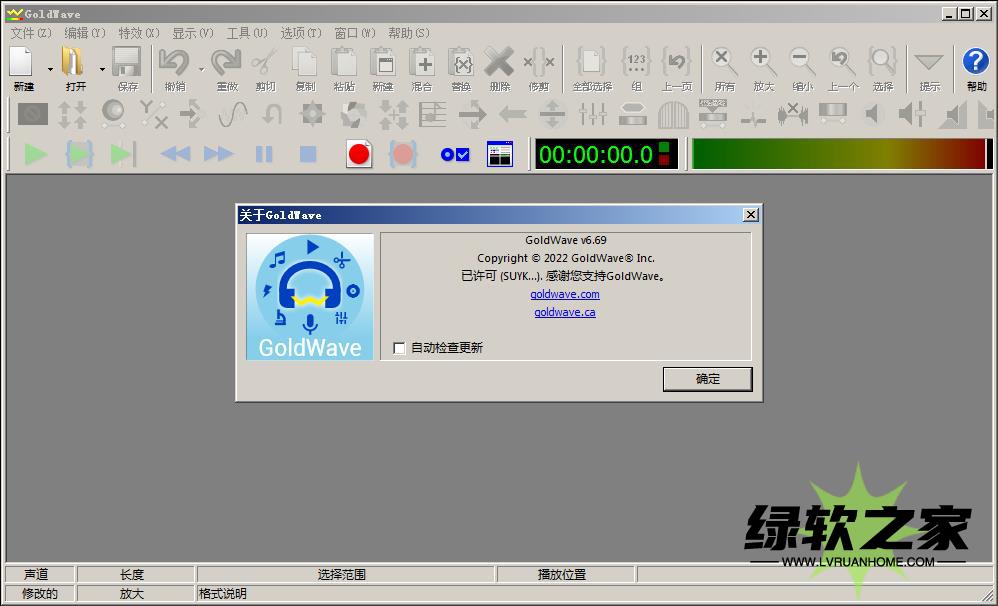Undo with the 撤销 arrow icon
Screen dimensions: 998x606
coord(174,62)
